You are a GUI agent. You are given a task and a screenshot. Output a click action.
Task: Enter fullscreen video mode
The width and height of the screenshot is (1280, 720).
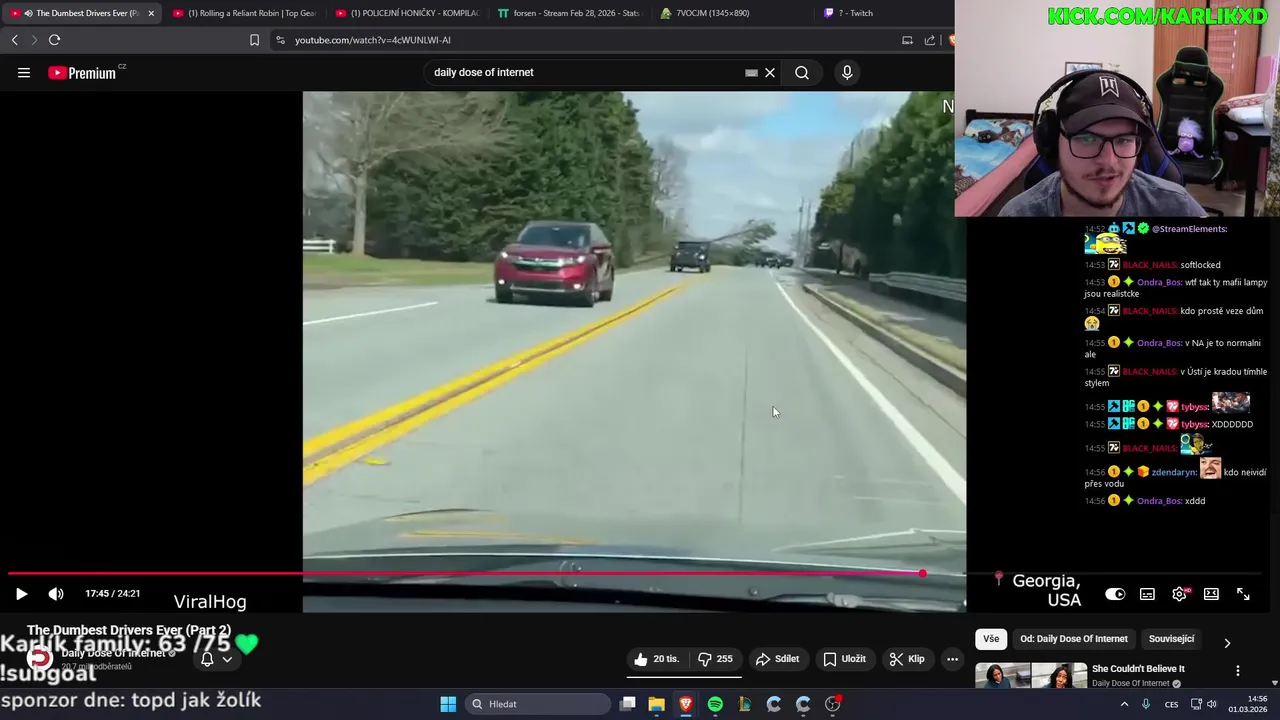coord(1243,594)
